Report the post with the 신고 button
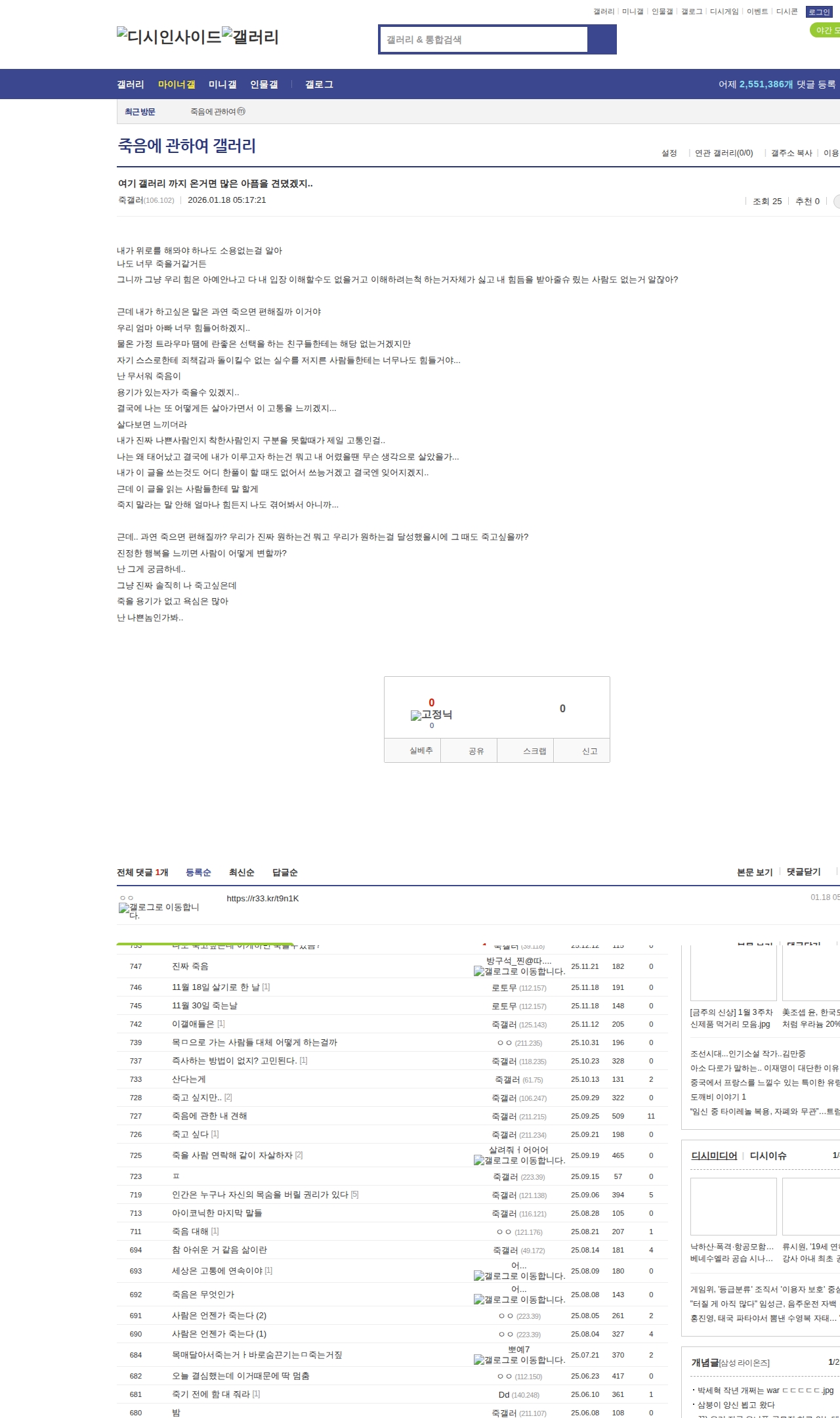 pyautogui.click(x=582, y=750)
